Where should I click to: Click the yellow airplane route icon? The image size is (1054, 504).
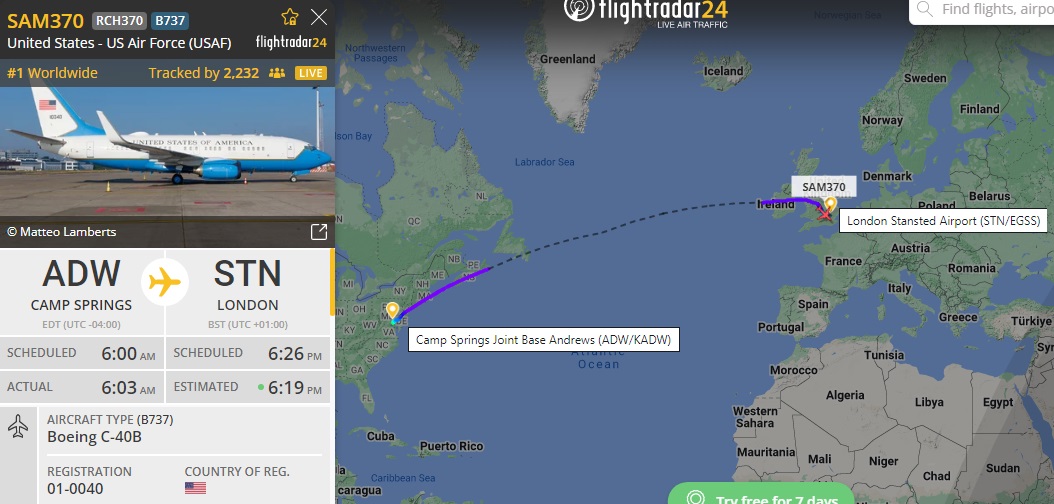tap(165, 282)
